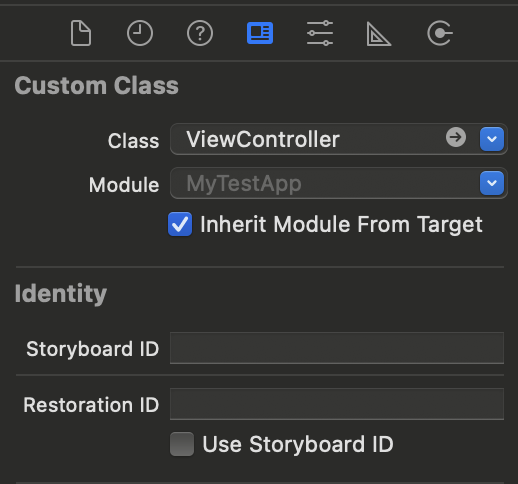Show the History inspector
518x484 pixels.
coord(140,33)
